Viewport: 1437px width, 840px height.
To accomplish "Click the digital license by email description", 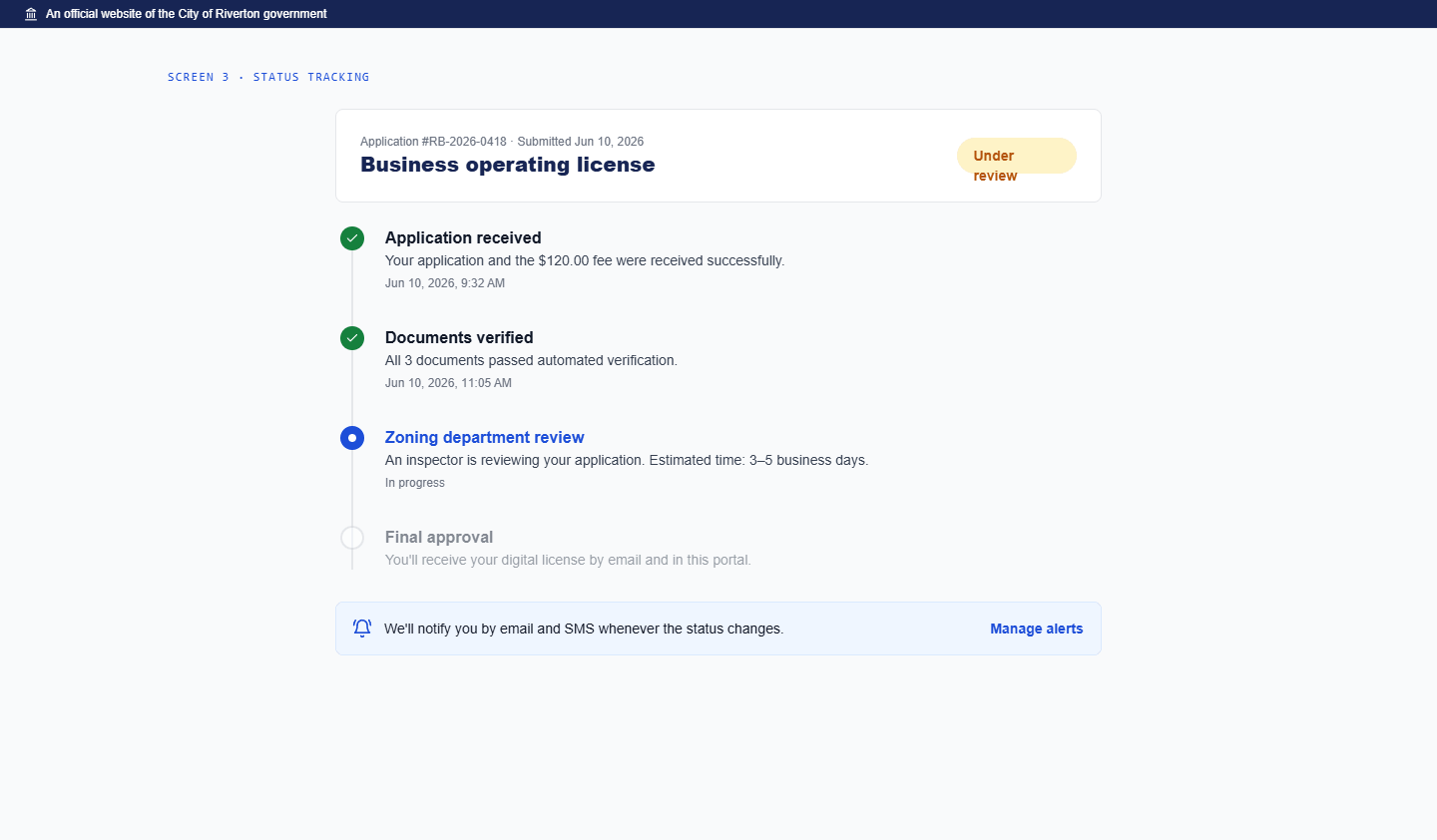I will pyautogui.click(x=568, y=560).
